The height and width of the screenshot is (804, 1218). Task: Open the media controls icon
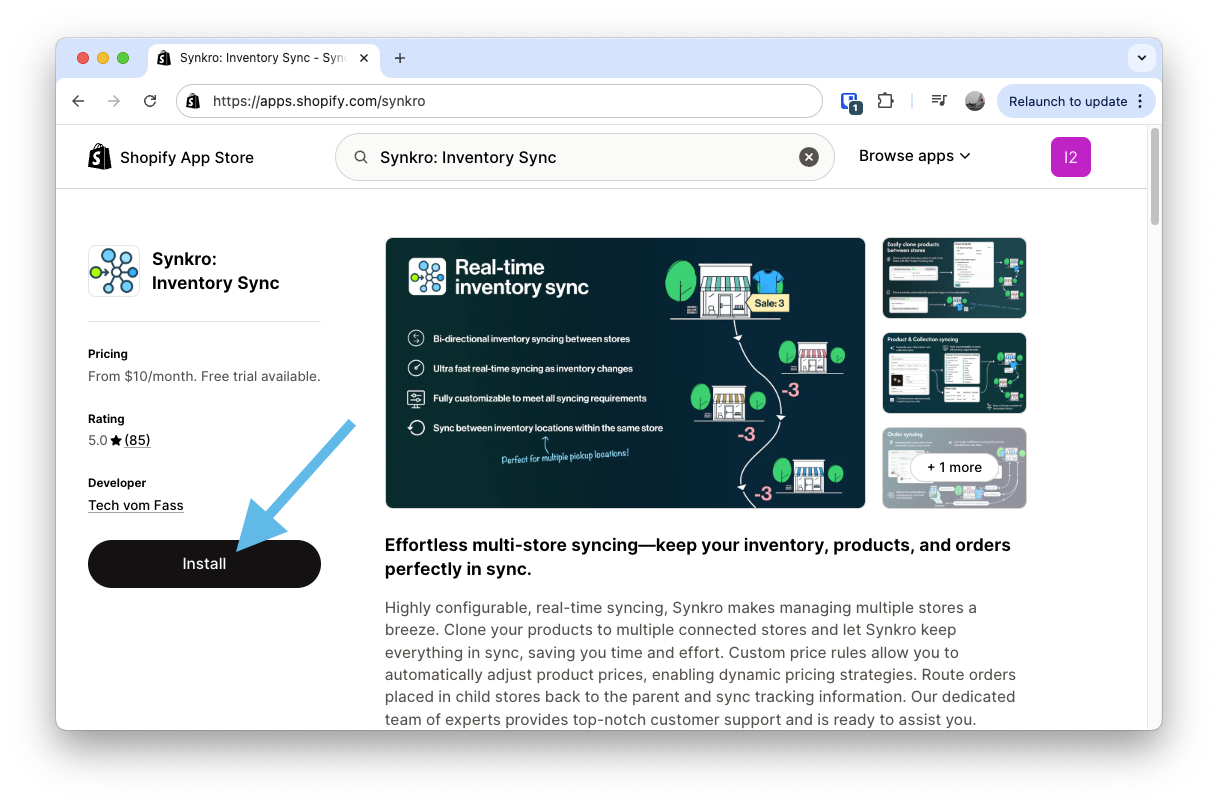[939, 101]
